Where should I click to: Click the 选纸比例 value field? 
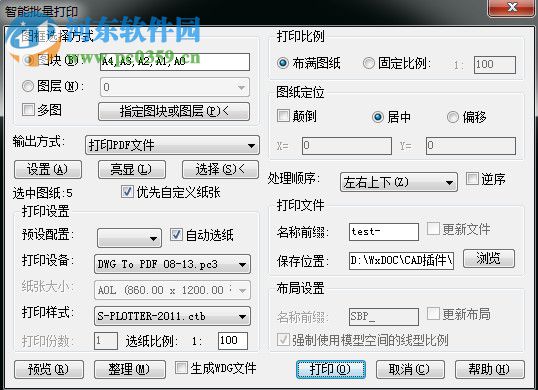point(233,341)
